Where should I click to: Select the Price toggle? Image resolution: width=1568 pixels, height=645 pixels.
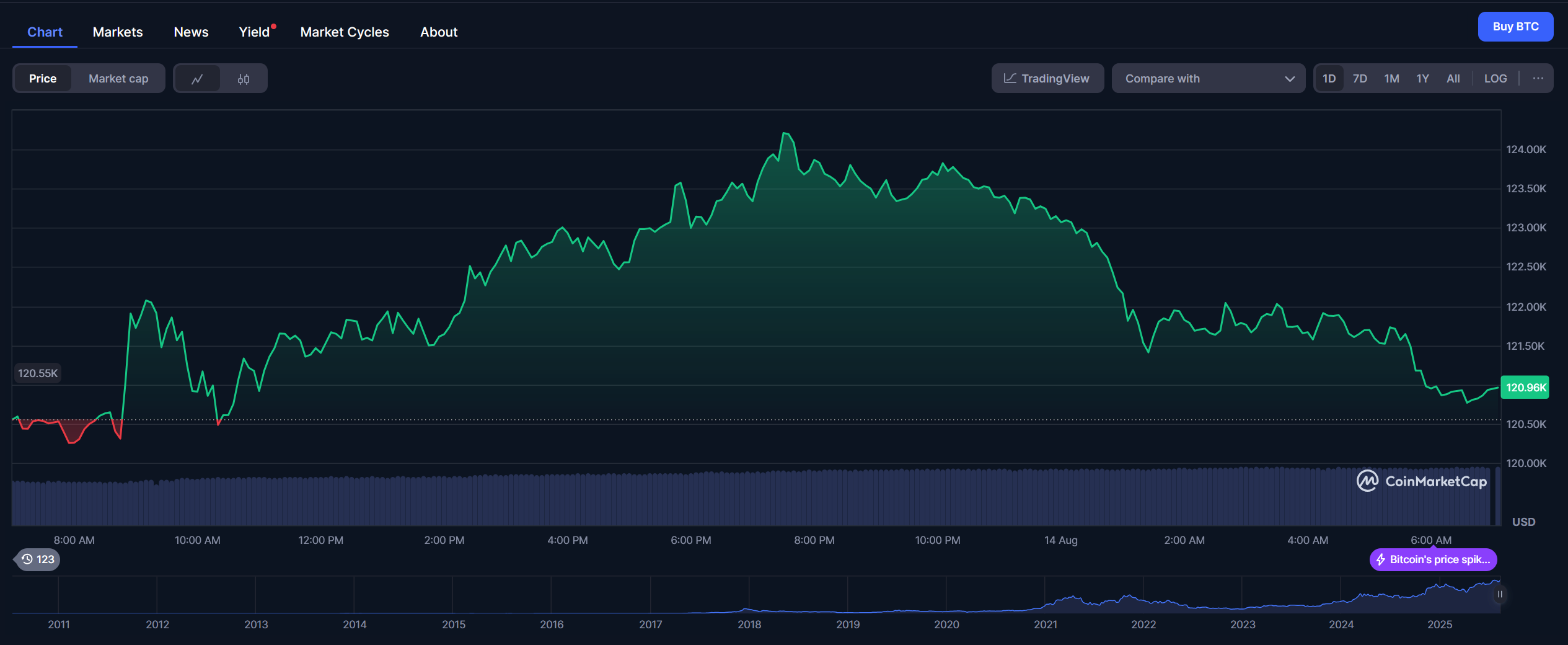pos(43,79)
